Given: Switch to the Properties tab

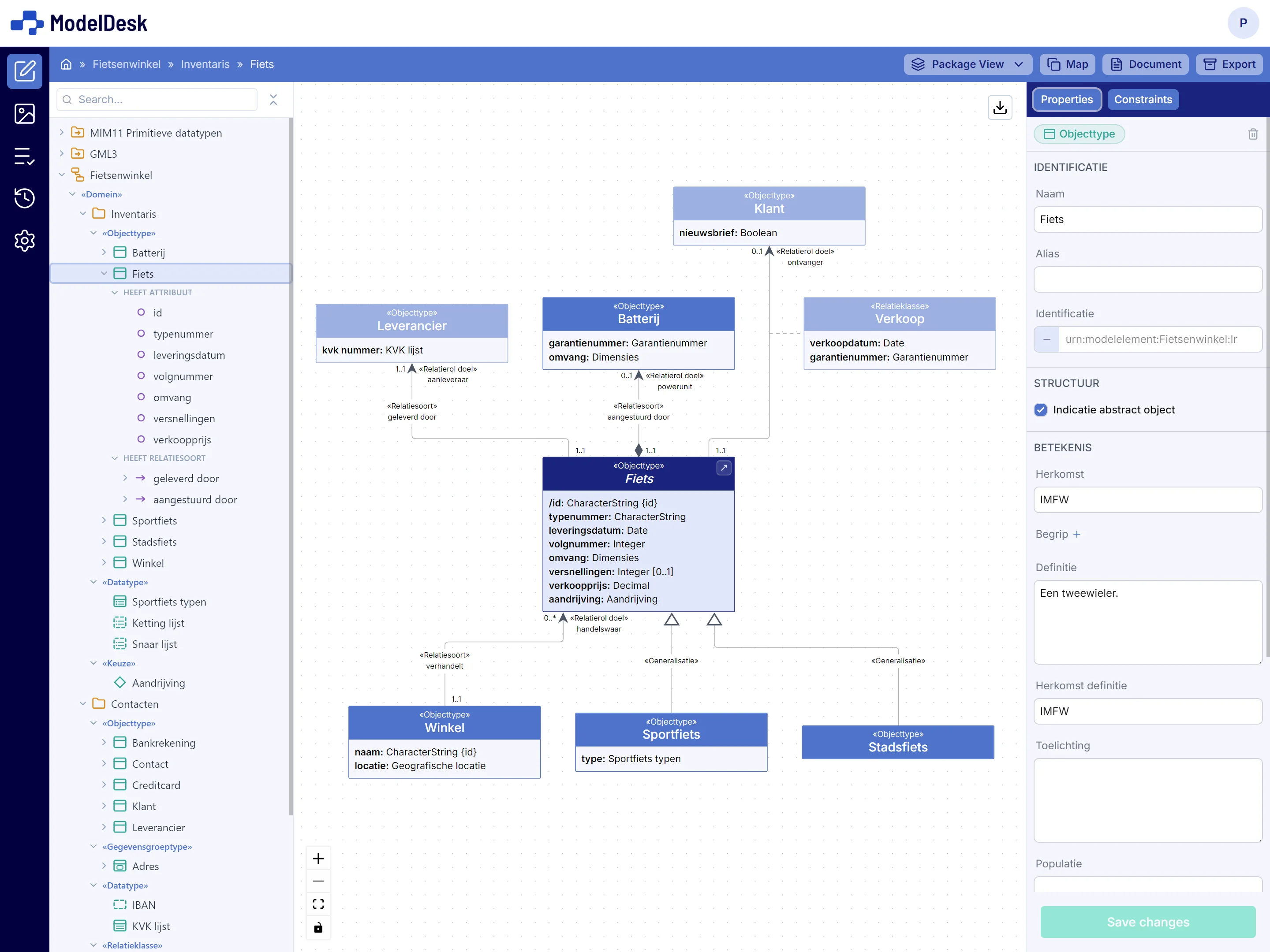Looking at the screenshot, I should coord(1066,99).
